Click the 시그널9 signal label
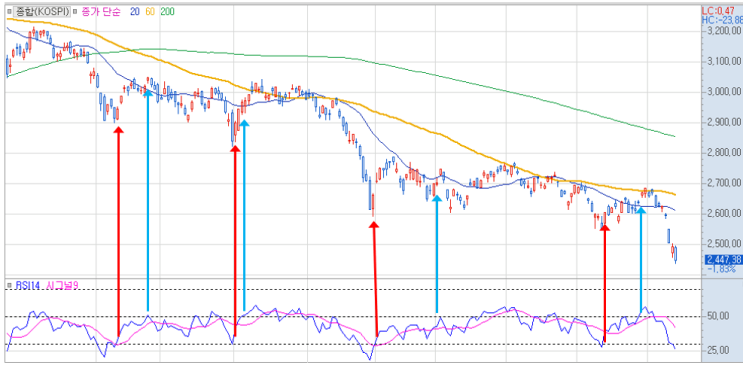The height and width of the screenshot is (365, 743). (x=63, y=285)
